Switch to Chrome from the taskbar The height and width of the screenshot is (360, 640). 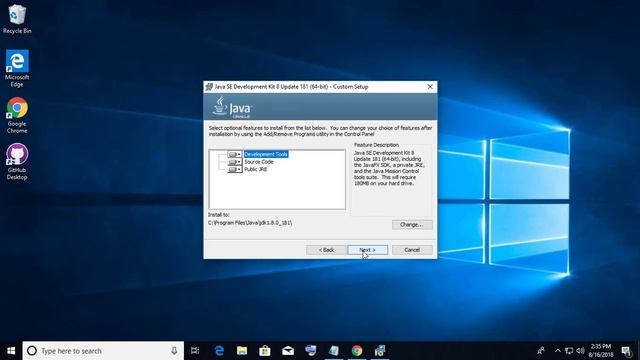click(357, 351)
